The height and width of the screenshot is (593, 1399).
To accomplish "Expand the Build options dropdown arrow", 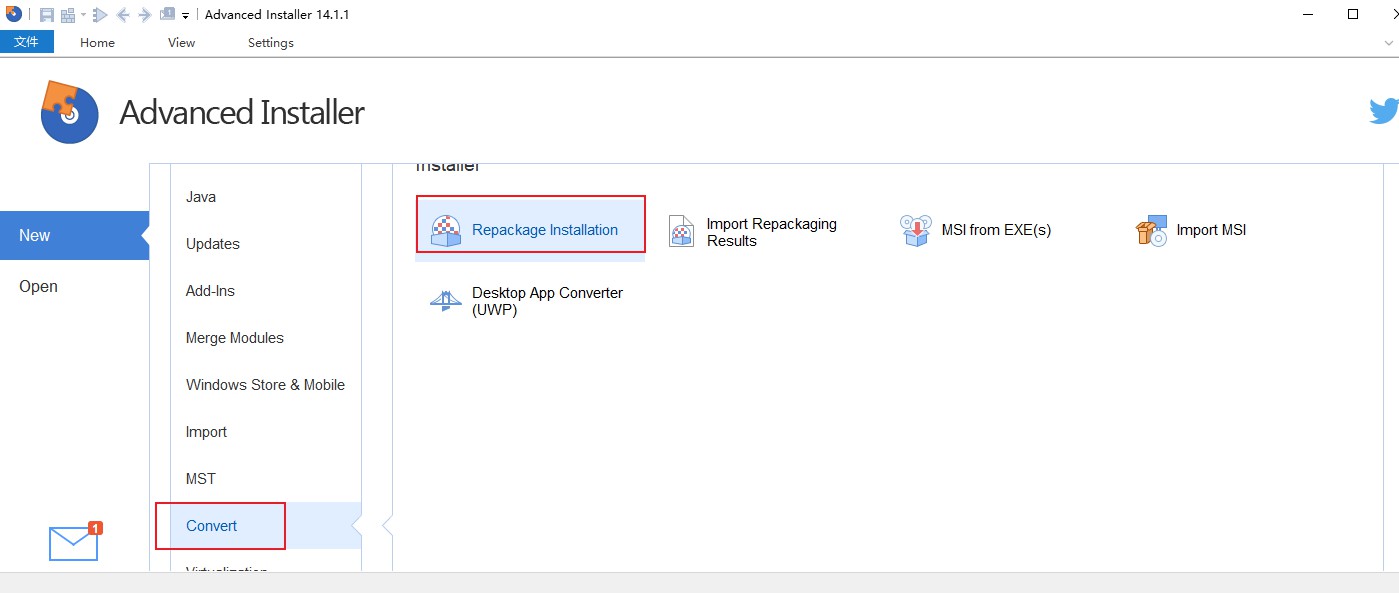I will 84,15.
